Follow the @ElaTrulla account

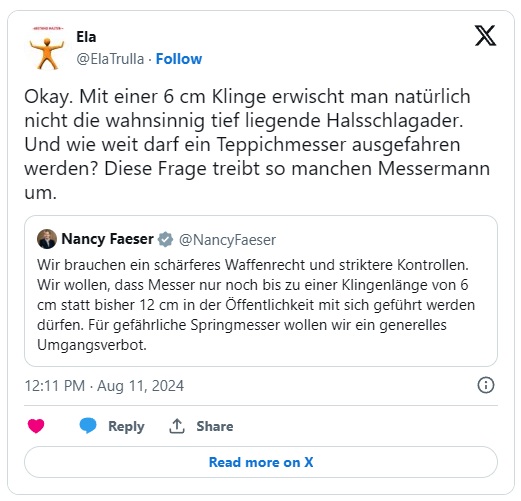tap(179, 59)
